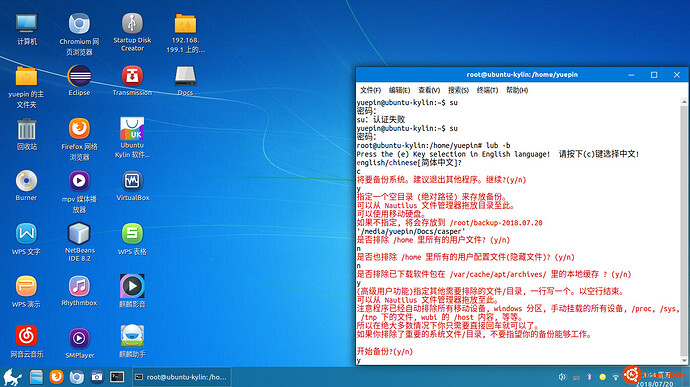Open 搜索(S) menu in terminal
The height and width of the screenshot is (387, 690).
458,90
